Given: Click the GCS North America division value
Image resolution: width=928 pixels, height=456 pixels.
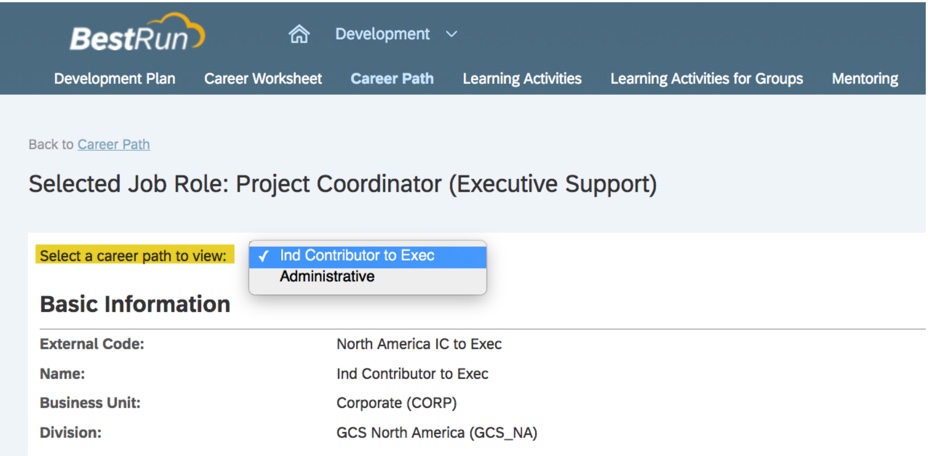Looking at the screenshot, I should 437,433.
